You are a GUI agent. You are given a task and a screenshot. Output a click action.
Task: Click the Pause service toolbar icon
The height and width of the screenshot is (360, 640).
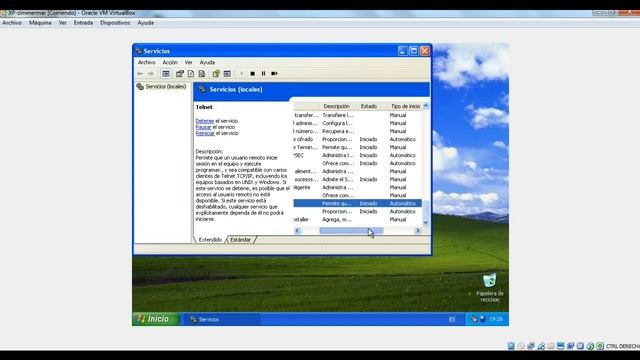(263, 73)
